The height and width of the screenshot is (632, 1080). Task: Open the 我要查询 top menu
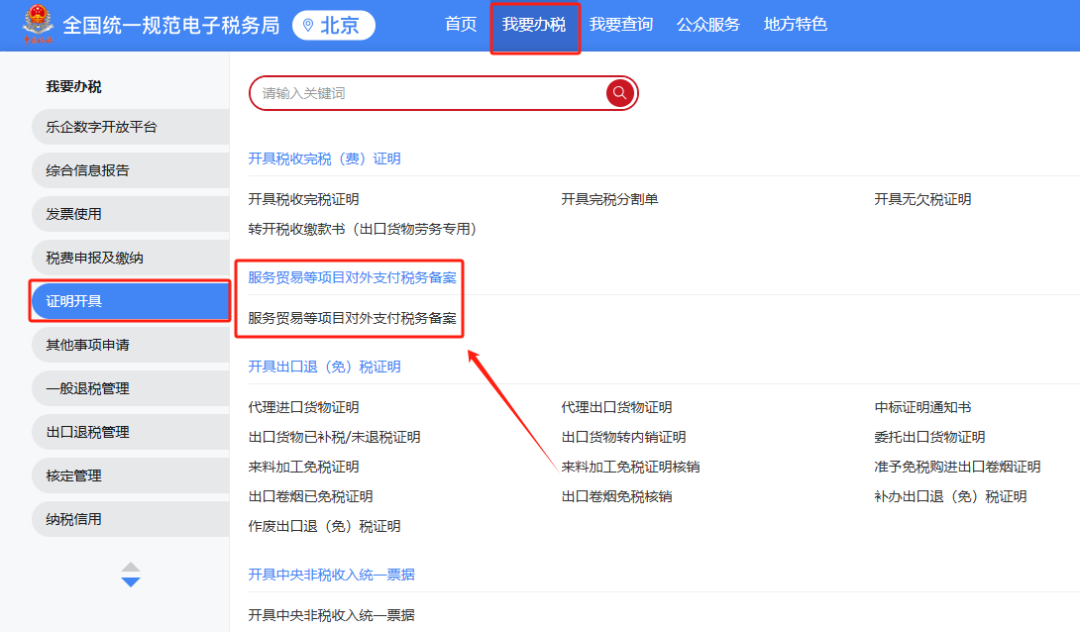coord(621,25)
